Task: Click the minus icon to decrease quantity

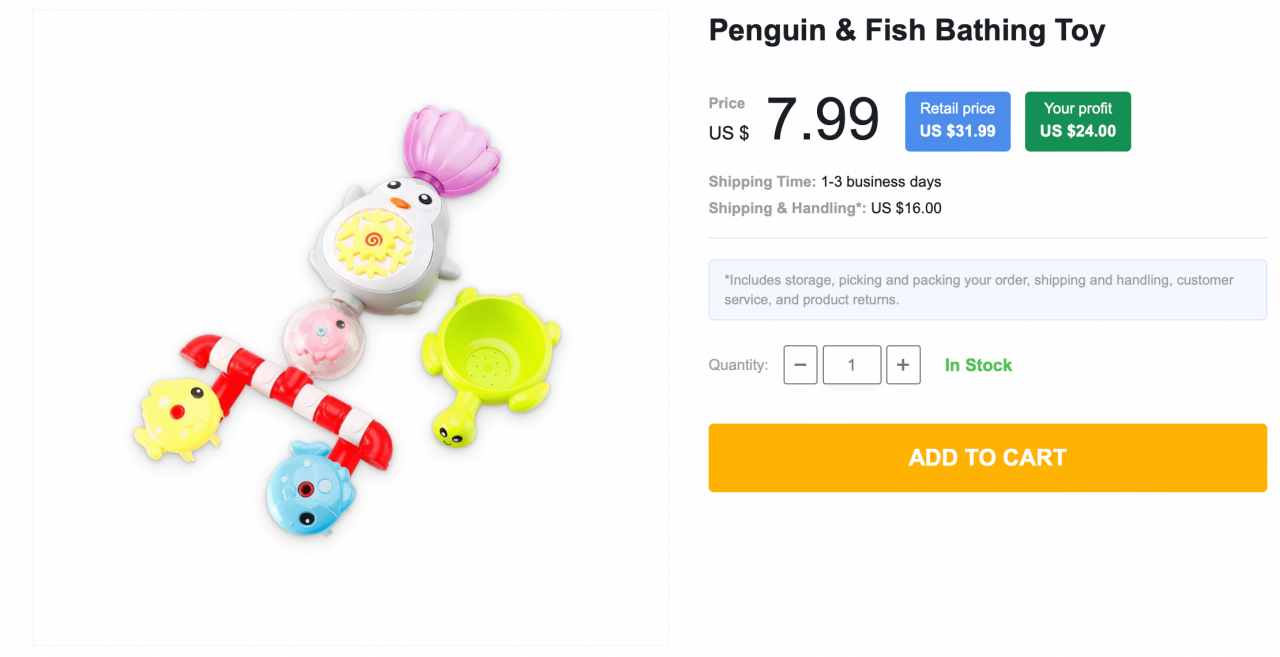Action: [x=800, y=364]
